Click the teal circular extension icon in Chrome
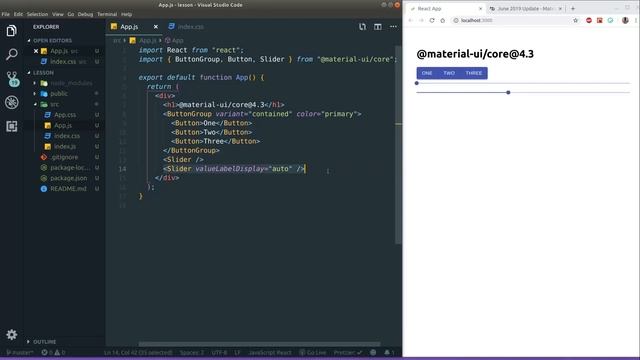This screenshot has width=640, height=360. (610, 20)
